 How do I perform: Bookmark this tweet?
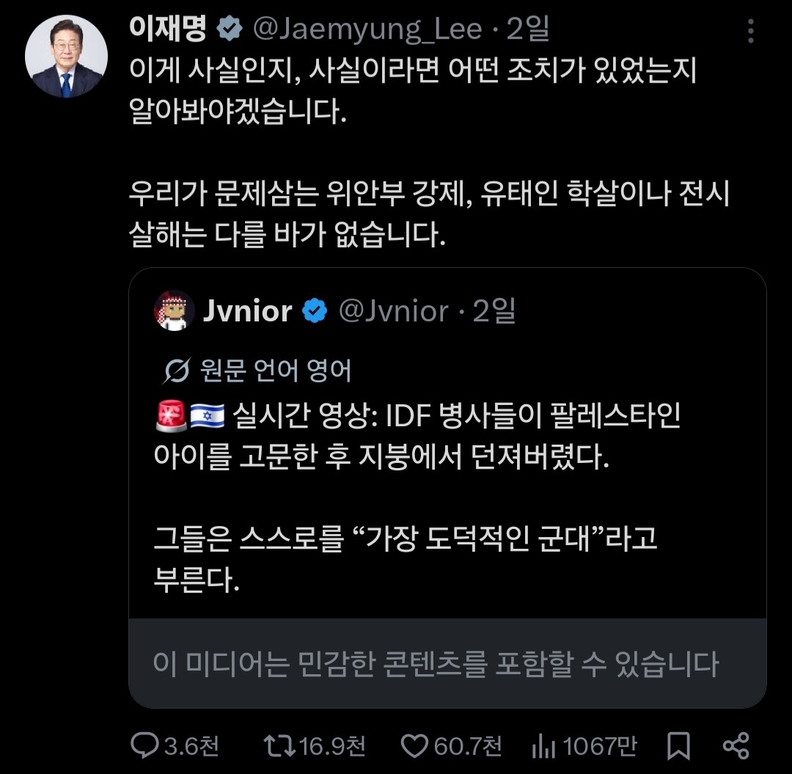click(x=678, y=744)
